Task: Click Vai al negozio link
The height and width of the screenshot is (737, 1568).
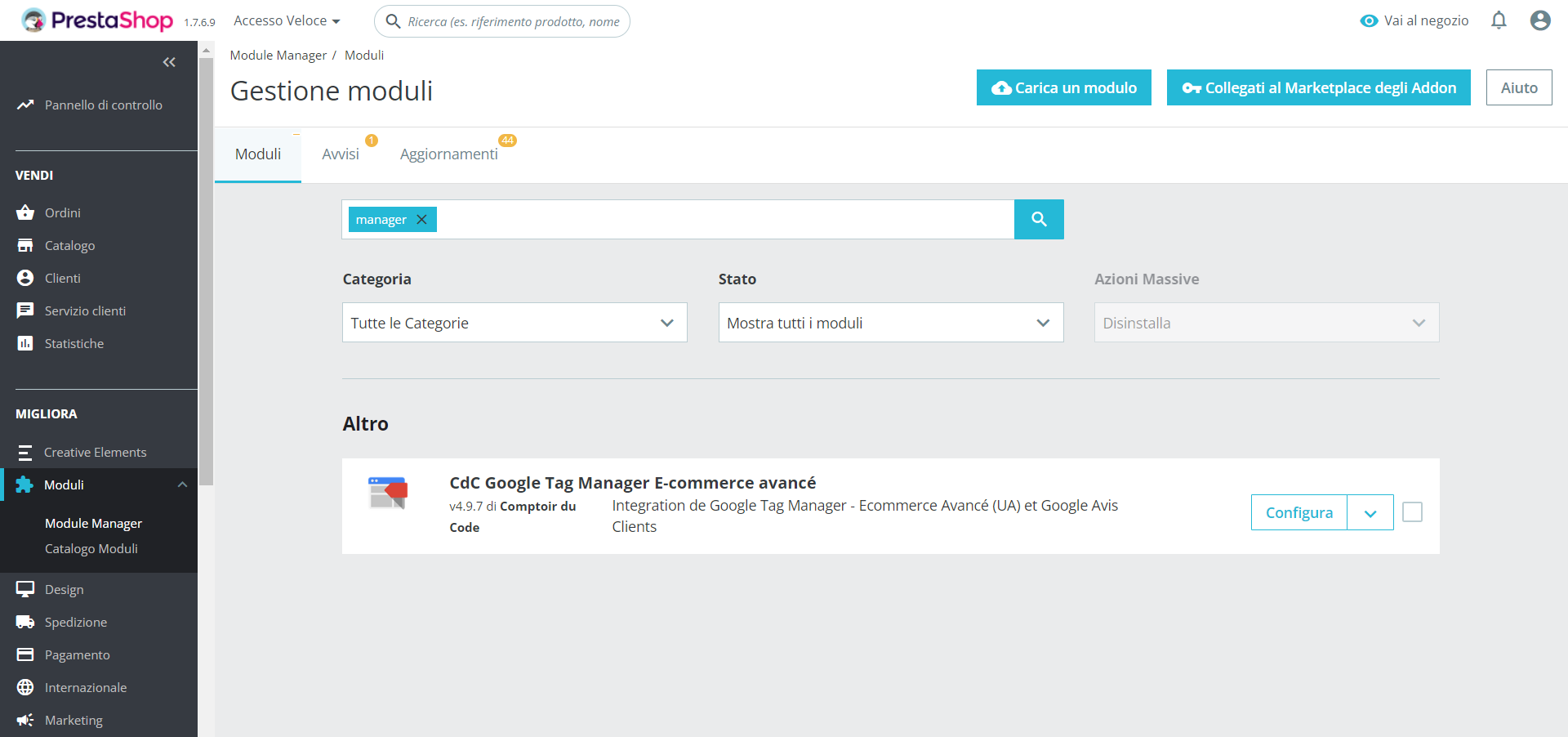Action: (1426, 20)
